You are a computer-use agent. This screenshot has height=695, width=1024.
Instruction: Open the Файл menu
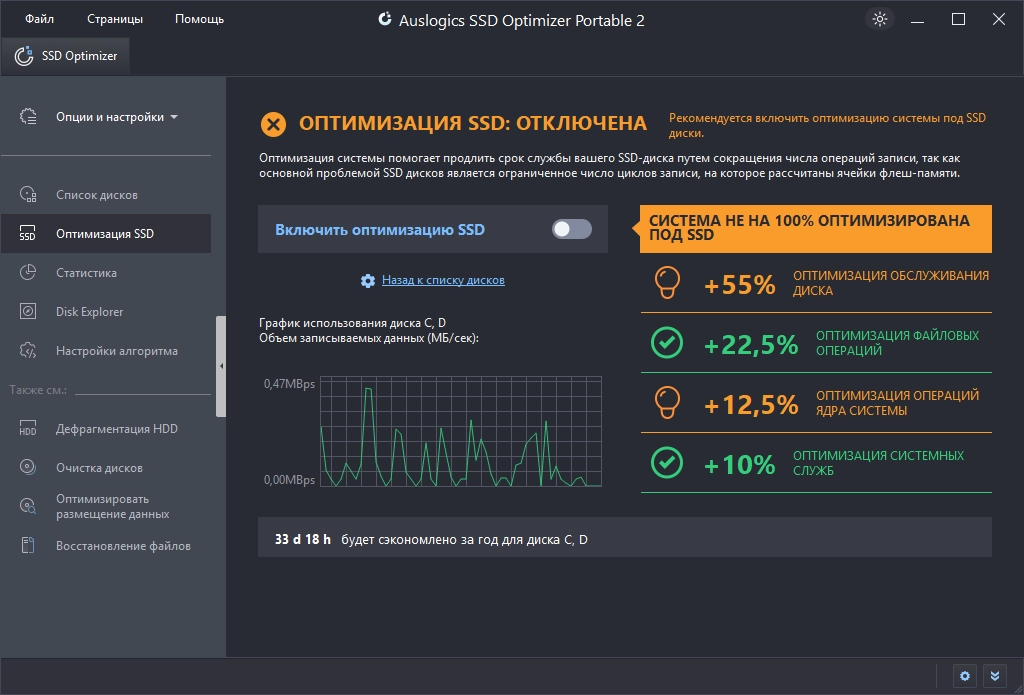click(x=39, y=19)
